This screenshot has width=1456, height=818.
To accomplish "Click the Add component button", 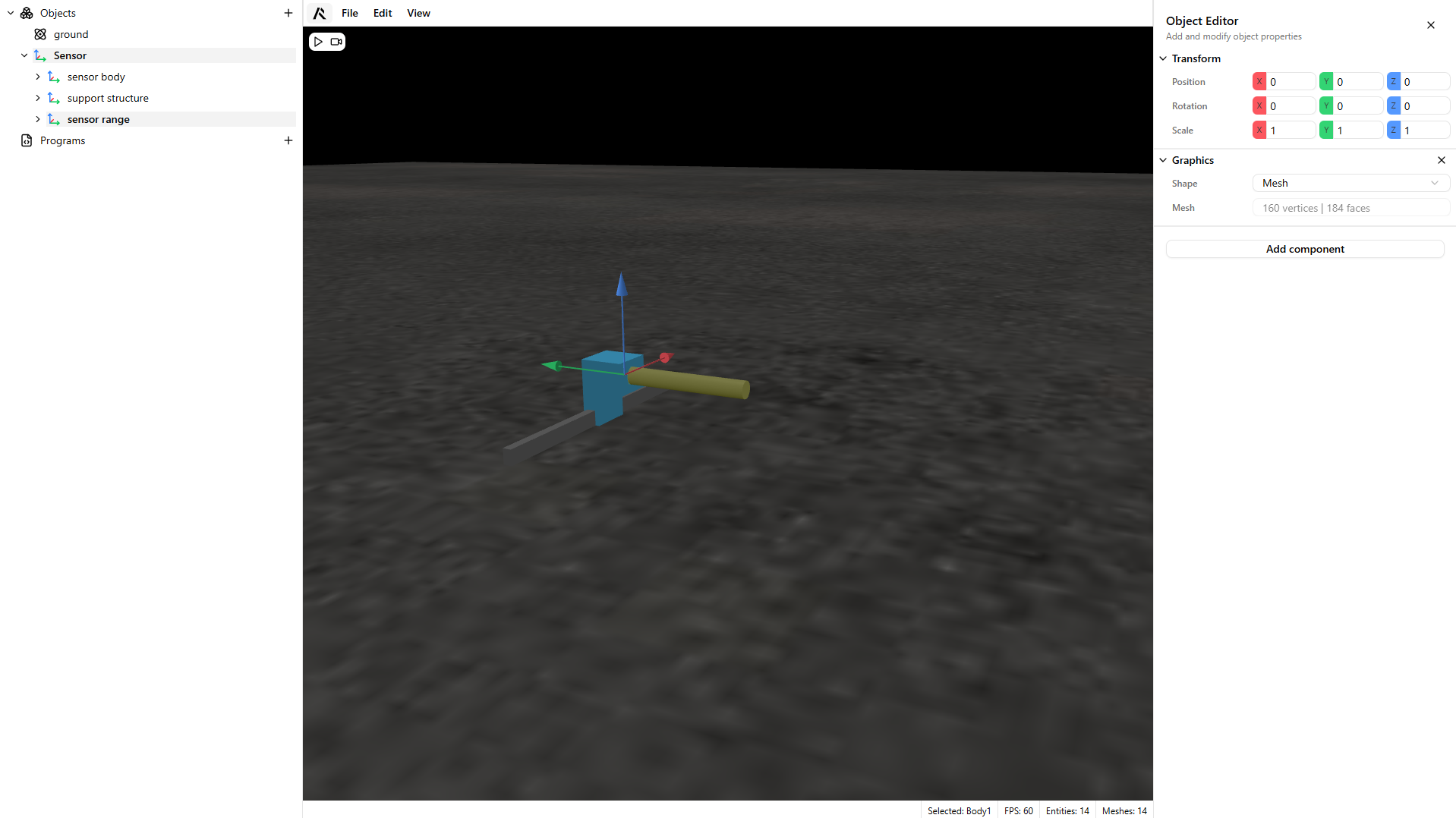I will click(x=1304, y=249).
